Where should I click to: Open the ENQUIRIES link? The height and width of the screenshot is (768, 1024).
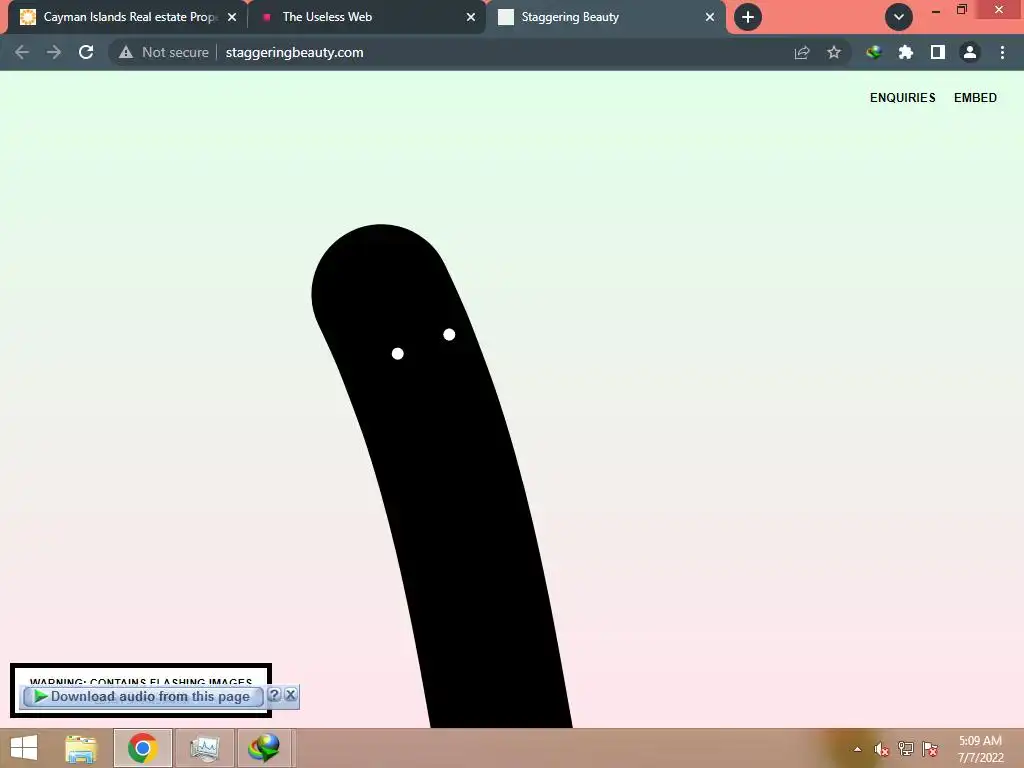[x=903, y=97]
